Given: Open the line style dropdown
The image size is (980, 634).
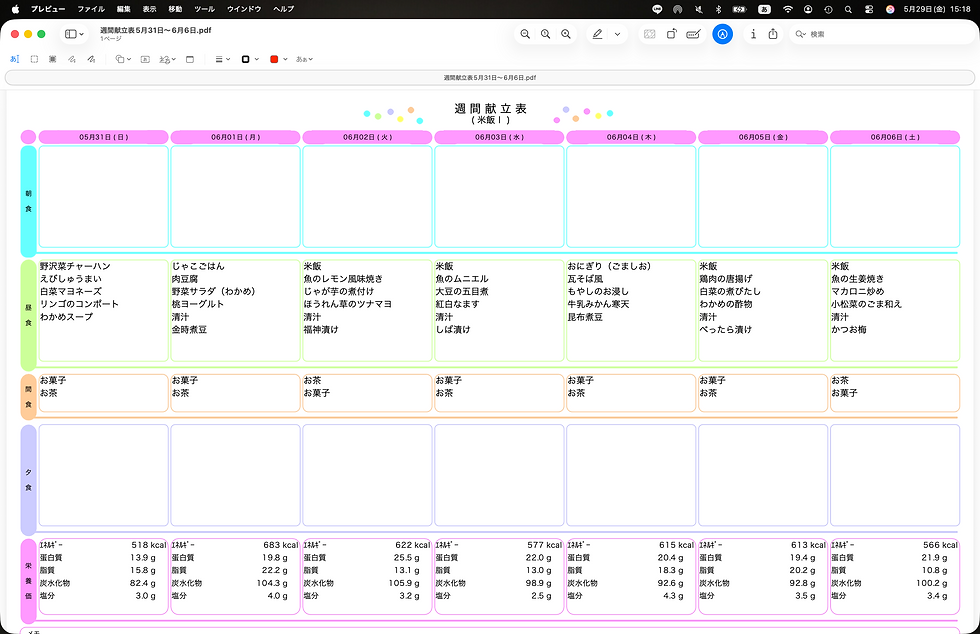Looking at the screenshot, I should 222,59.
